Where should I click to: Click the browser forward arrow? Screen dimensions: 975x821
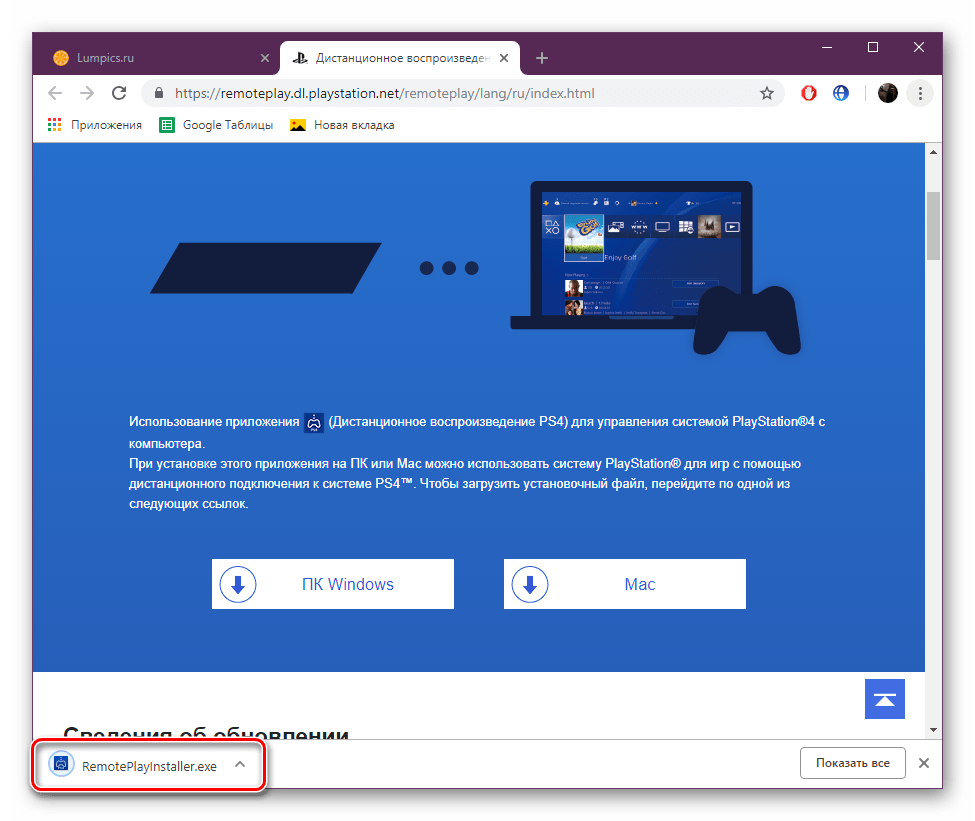pos(87,93)
